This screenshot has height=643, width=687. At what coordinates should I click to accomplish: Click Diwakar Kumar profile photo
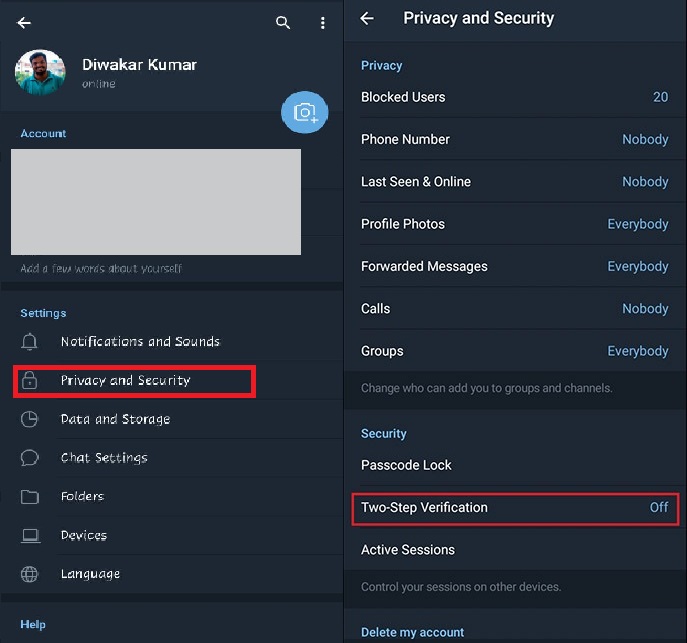click(x=41, y=73)
